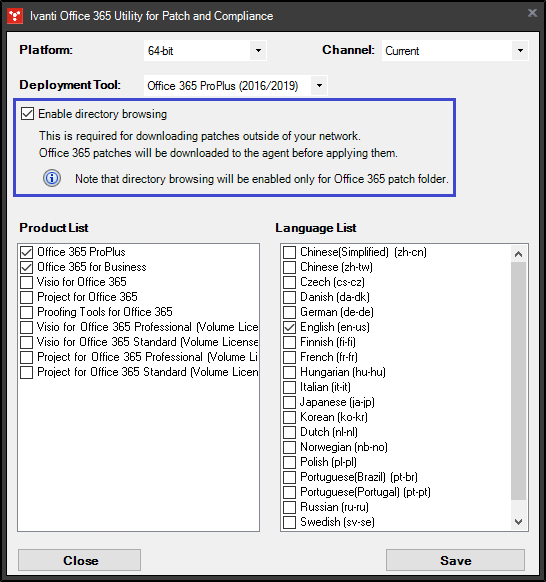Select French (fr-fr) in Language List
This screenshot has width=546, height=582.
290,357
